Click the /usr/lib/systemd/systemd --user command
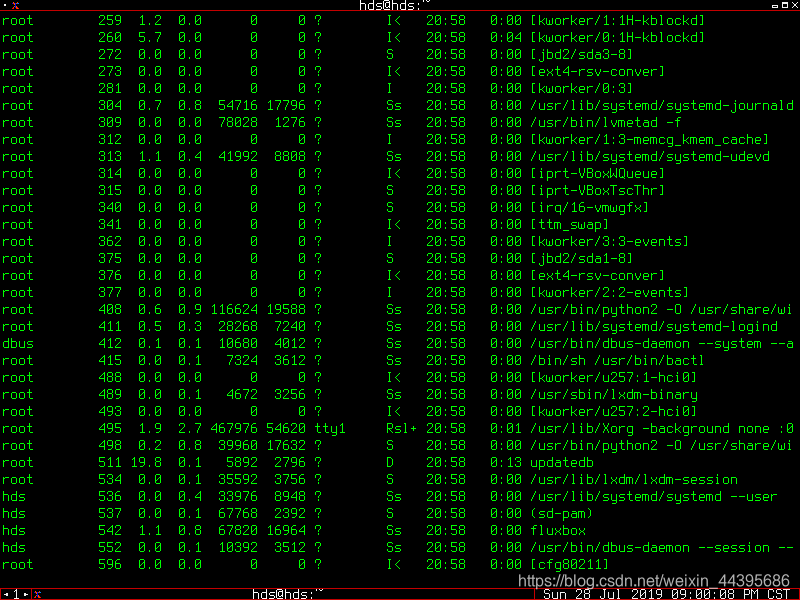Image resolution: width=800 pixels, height=600 pixels. [x=654, y=497]
